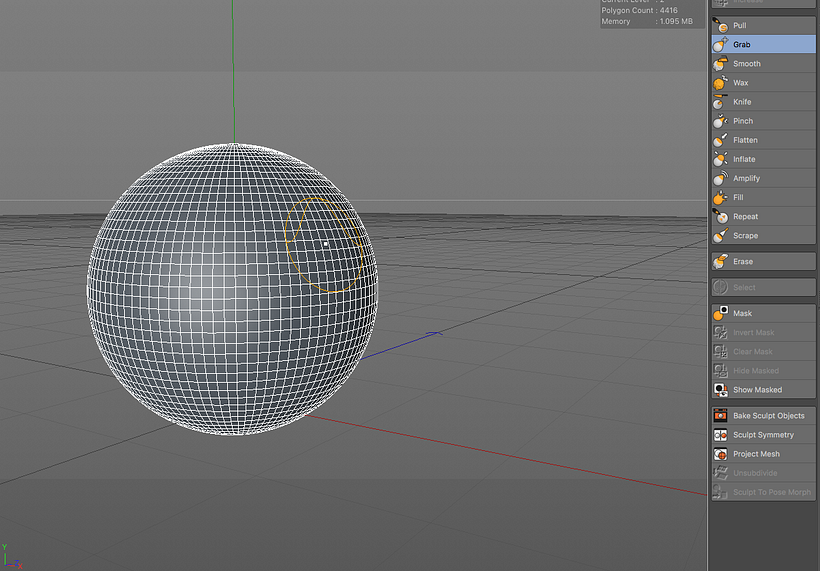Pick the Fill brush
Screen dimensions: 820x571
coord(763,197)
